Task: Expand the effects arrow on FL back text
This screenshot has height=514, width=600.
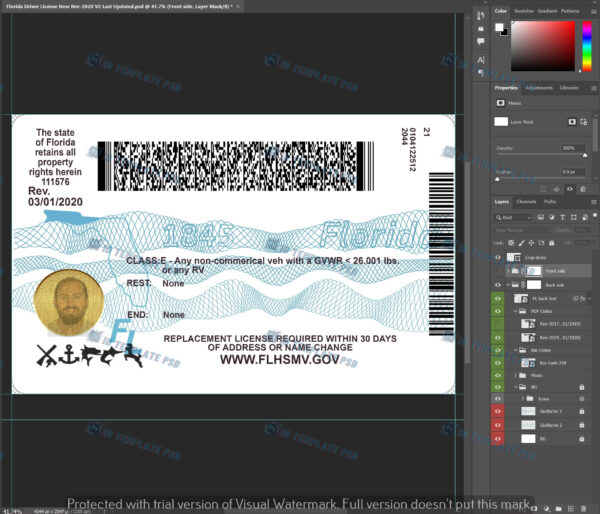Action: pos(590,299)
